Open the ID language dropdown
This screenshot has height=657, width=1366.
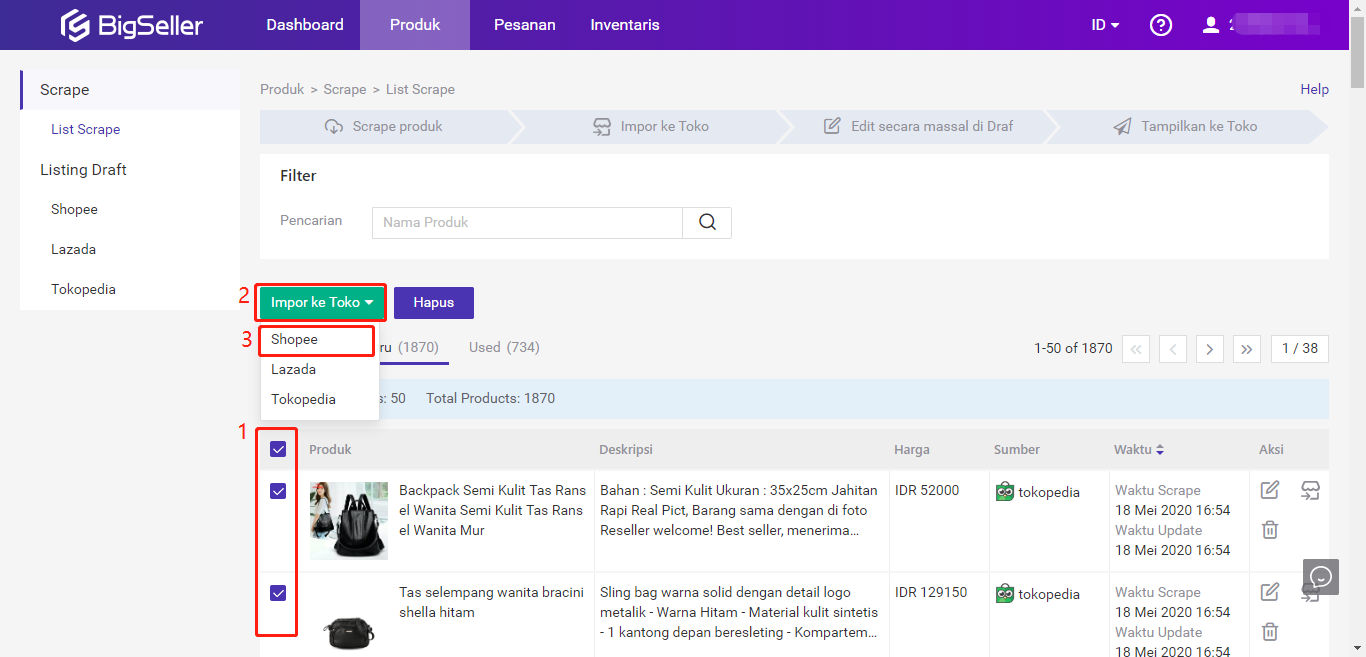(1105, 25)
